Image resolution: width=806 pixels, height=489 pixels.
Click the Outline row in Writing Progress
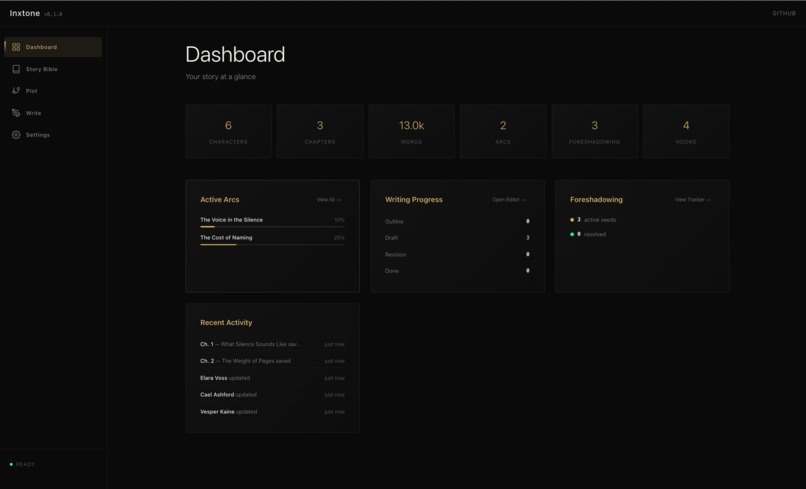[457, 222]
